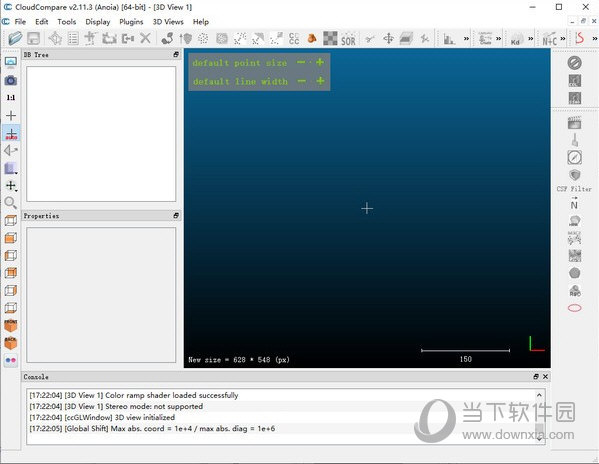
Task: Open the Plugins menu
Action: pyautogui.click(x=131, y=22)
